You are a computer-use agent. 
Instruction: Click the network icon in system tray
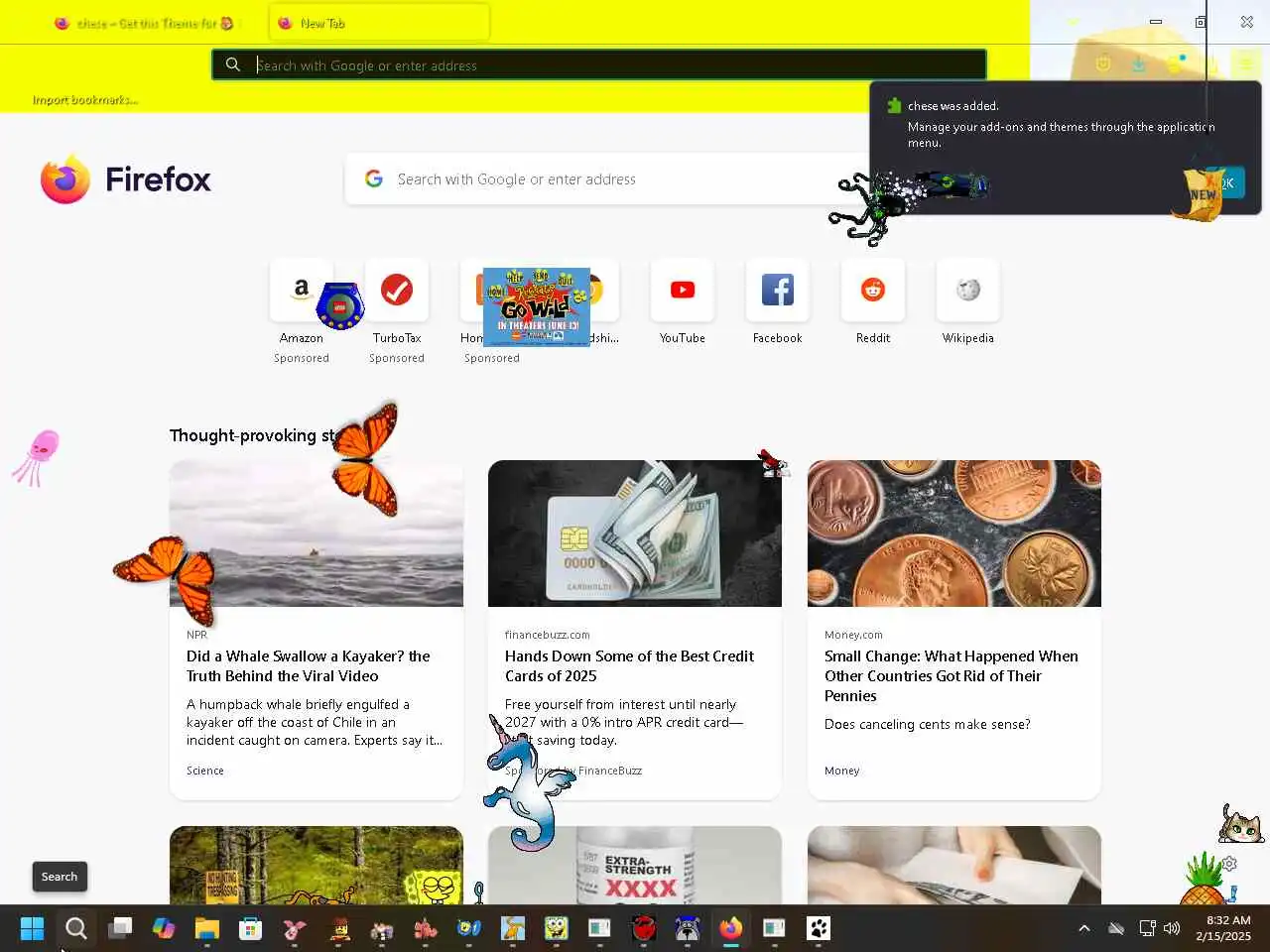(1147, 928)
